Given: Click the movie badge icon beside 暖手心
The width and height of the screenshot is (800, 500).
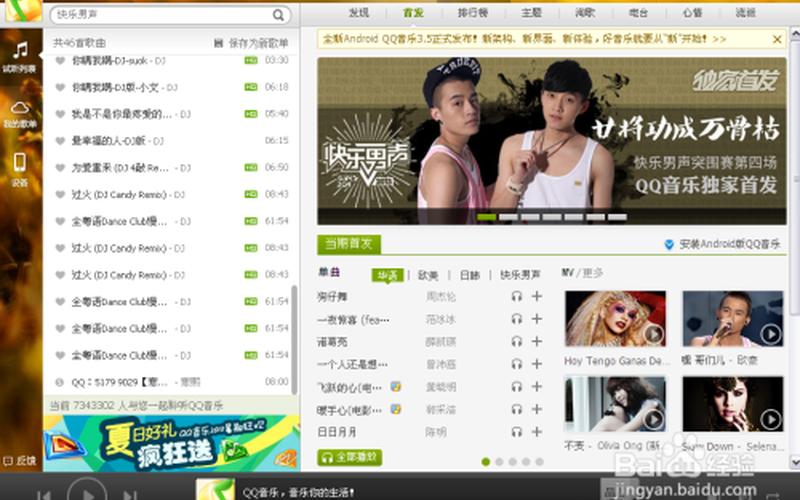Looking at the screenshot, I should point(395,409).
